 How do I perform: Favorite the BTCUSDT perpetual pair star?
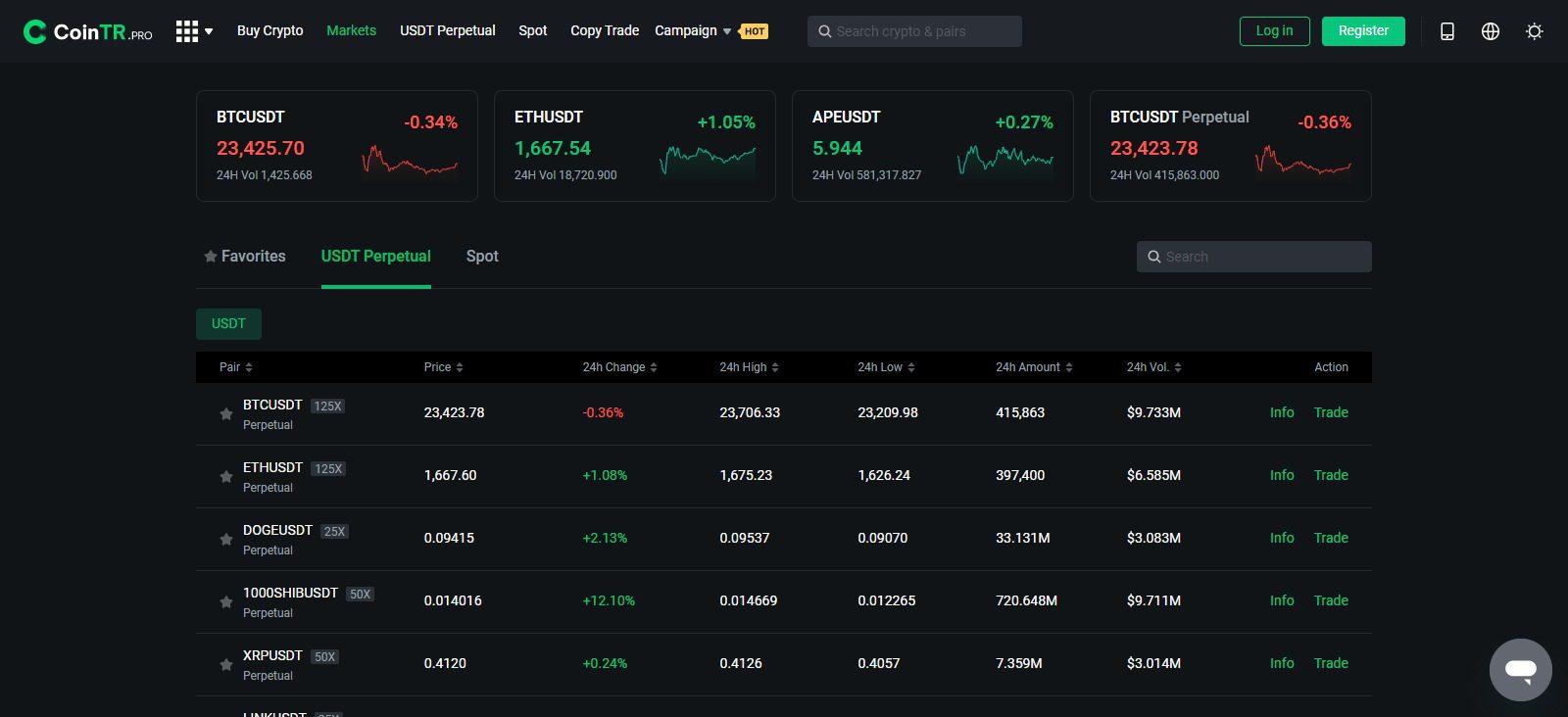tap(226, 413)
